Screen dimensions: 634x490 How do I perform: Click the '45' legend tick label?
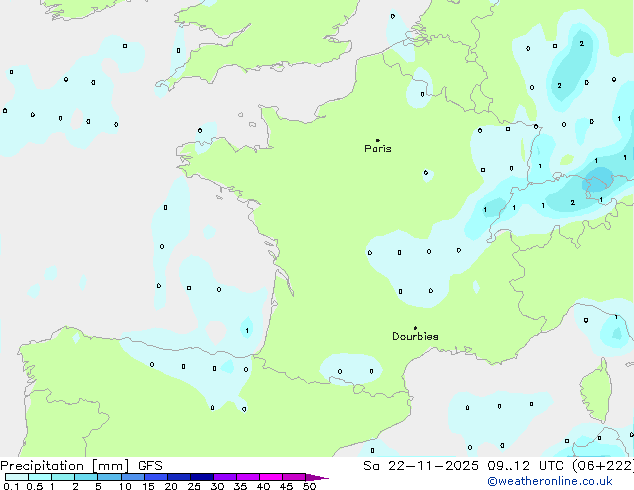pyautogui.click(x=286, y=486)
